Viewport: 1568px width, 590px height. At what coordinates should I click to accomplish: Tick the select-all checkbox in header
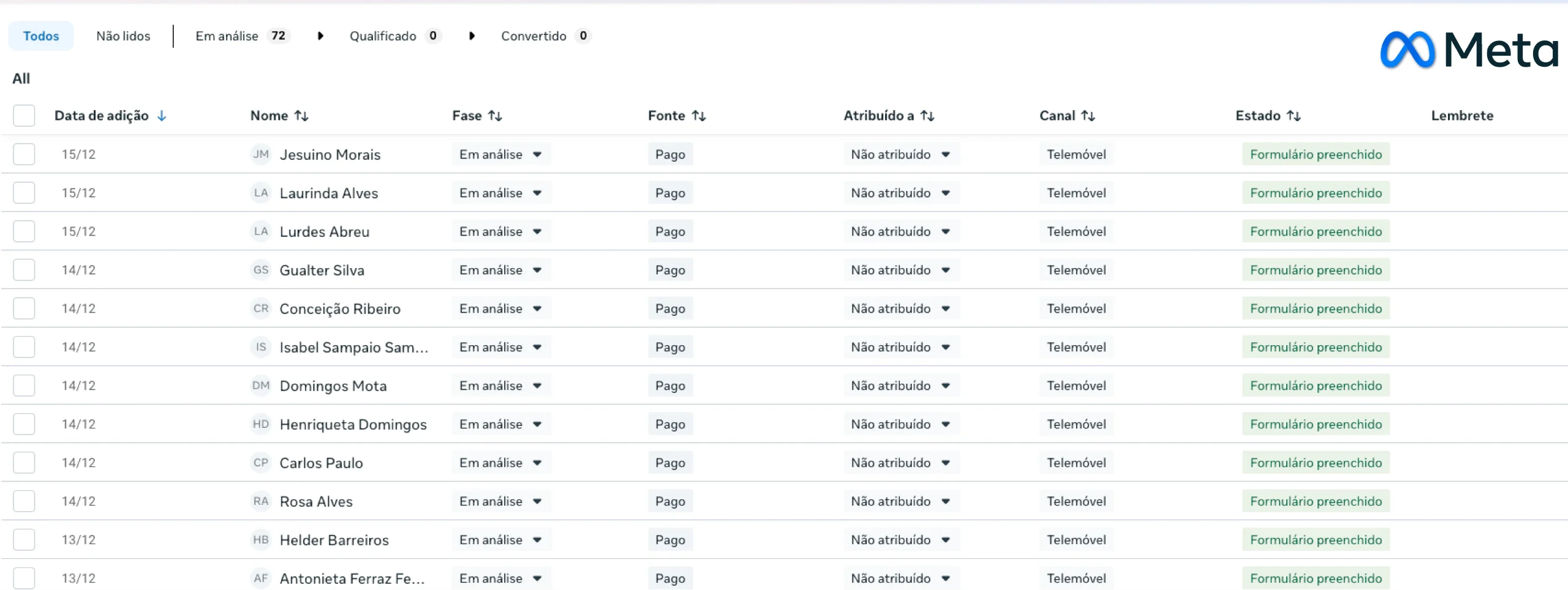(24, 116)
